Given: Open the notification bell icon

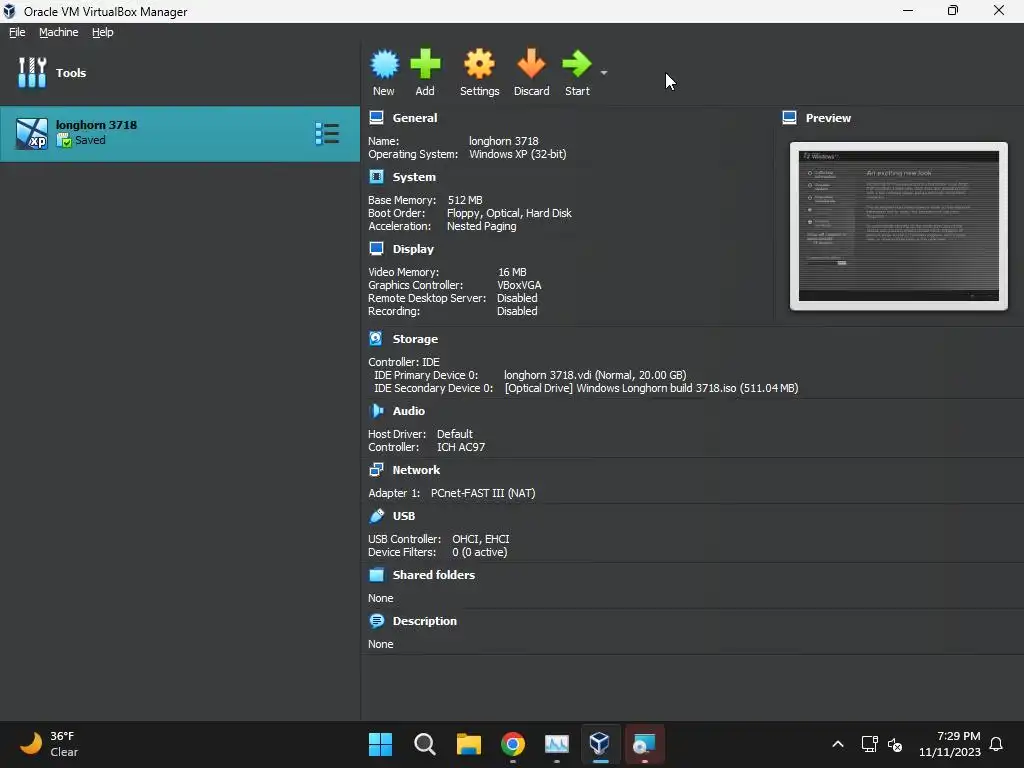Looking at the screenshot, I should tap(996, 744).
